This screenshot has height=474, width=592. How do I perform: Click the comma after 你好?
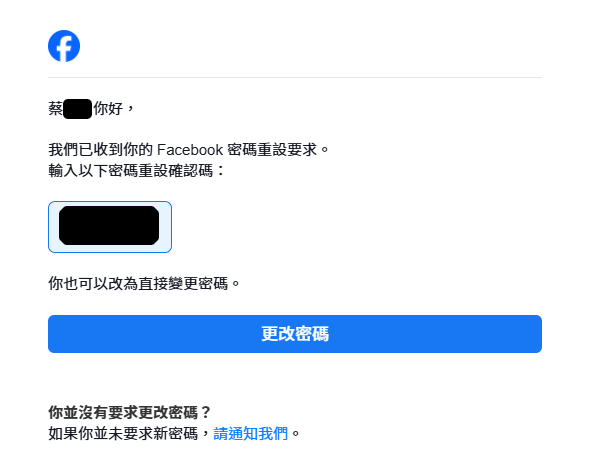131,110
